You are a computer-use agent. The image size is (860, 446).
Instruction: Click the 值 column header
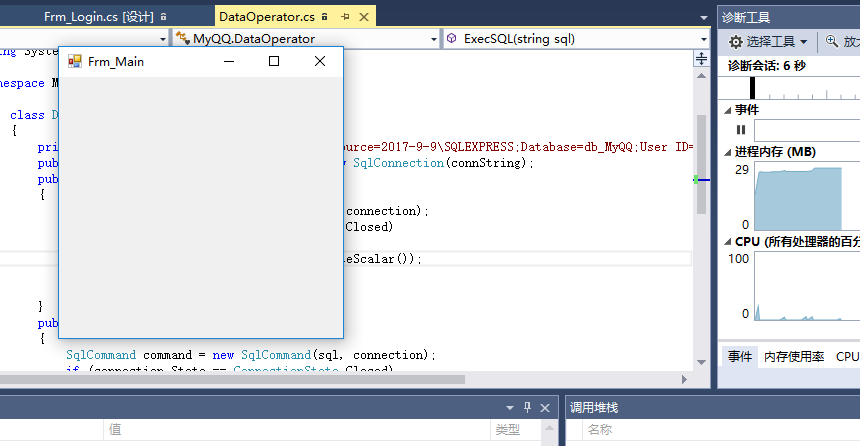(115, 430)
